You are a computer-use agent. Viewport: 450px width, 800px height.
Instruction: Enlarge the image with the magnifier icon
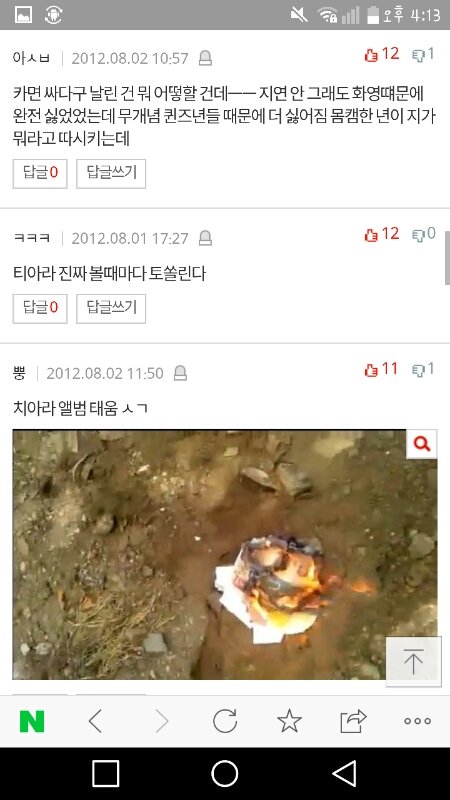421,444
